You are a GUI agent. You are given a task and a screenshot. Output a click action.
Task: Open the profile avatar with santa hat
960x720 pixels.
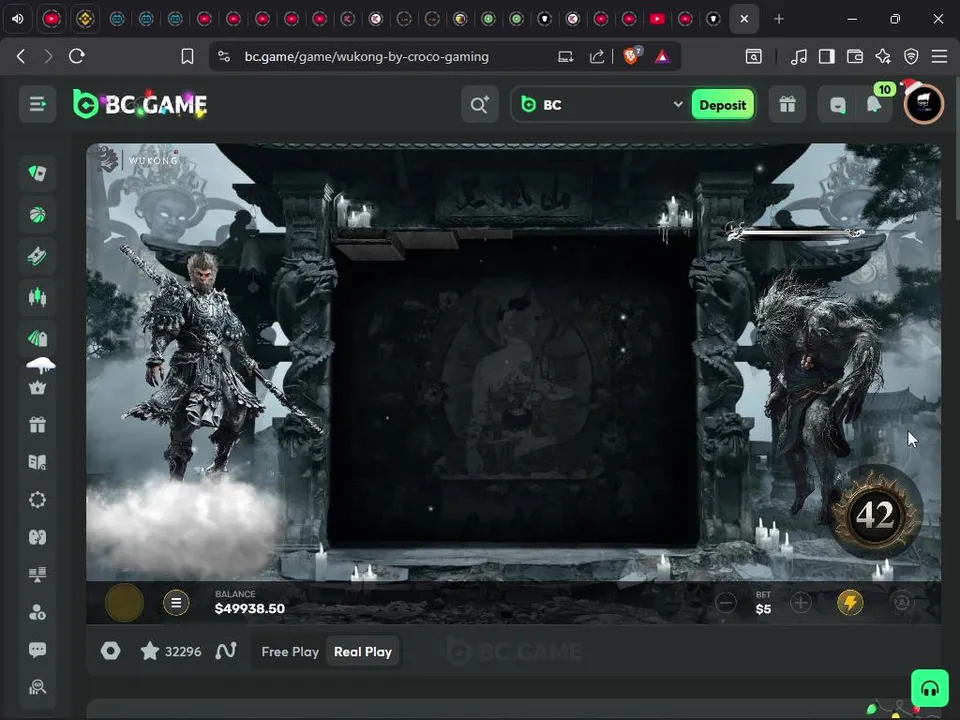923,104
